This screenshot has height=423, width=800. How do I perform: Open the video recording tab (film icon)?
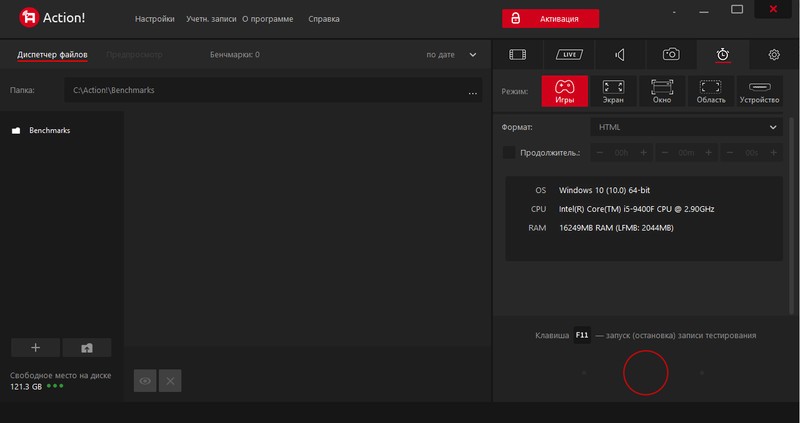point(517,54)
